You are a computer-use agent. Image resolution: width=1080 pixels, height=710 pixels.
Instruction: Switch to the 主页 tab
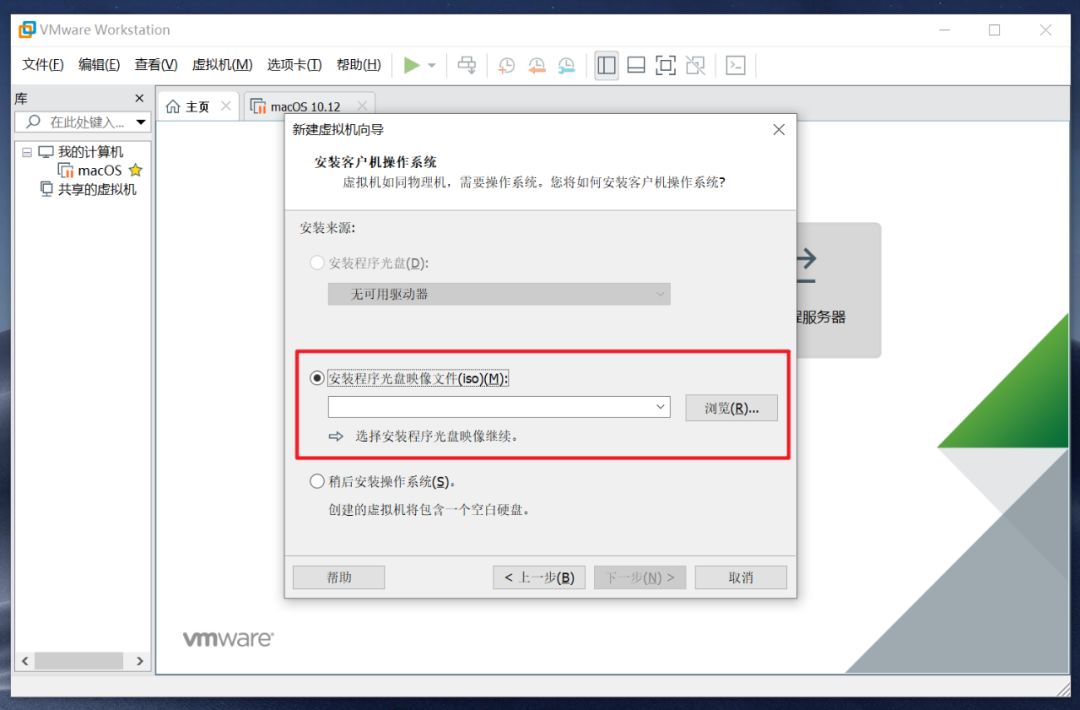pos(198,106)
